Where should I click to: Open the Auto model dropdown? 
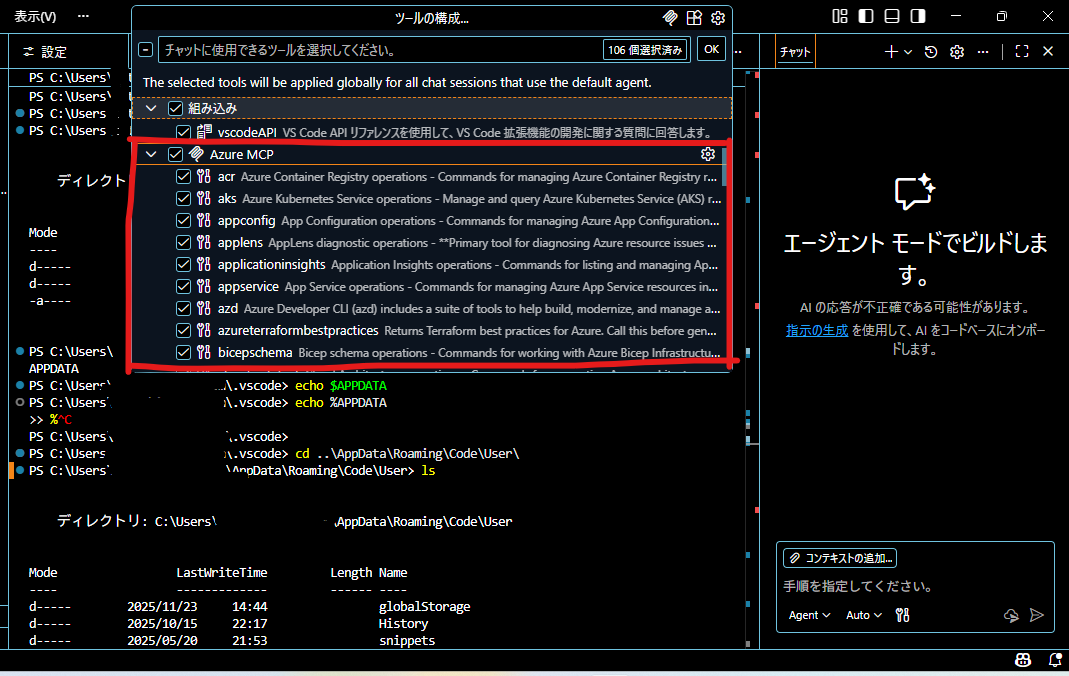[x=864, y=615]
